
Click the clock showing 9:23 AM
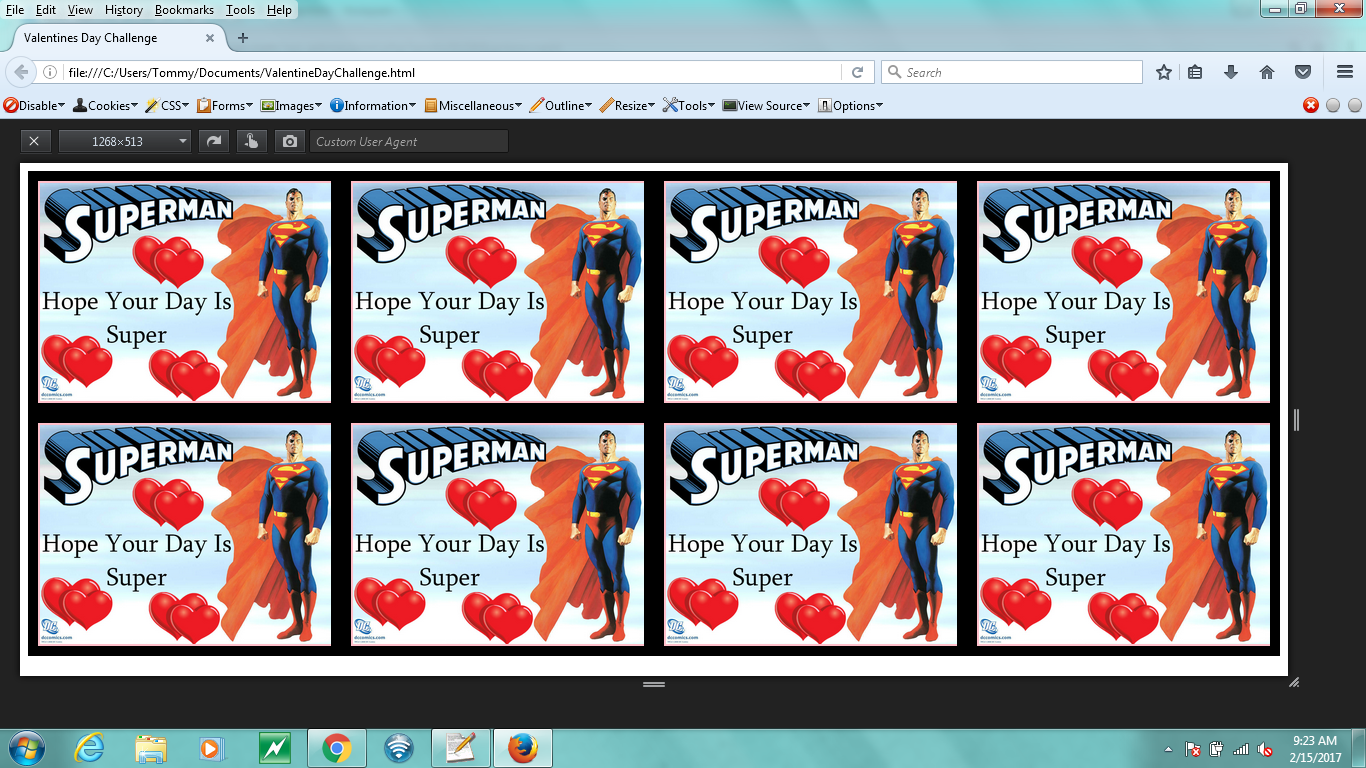[1315, 748]
